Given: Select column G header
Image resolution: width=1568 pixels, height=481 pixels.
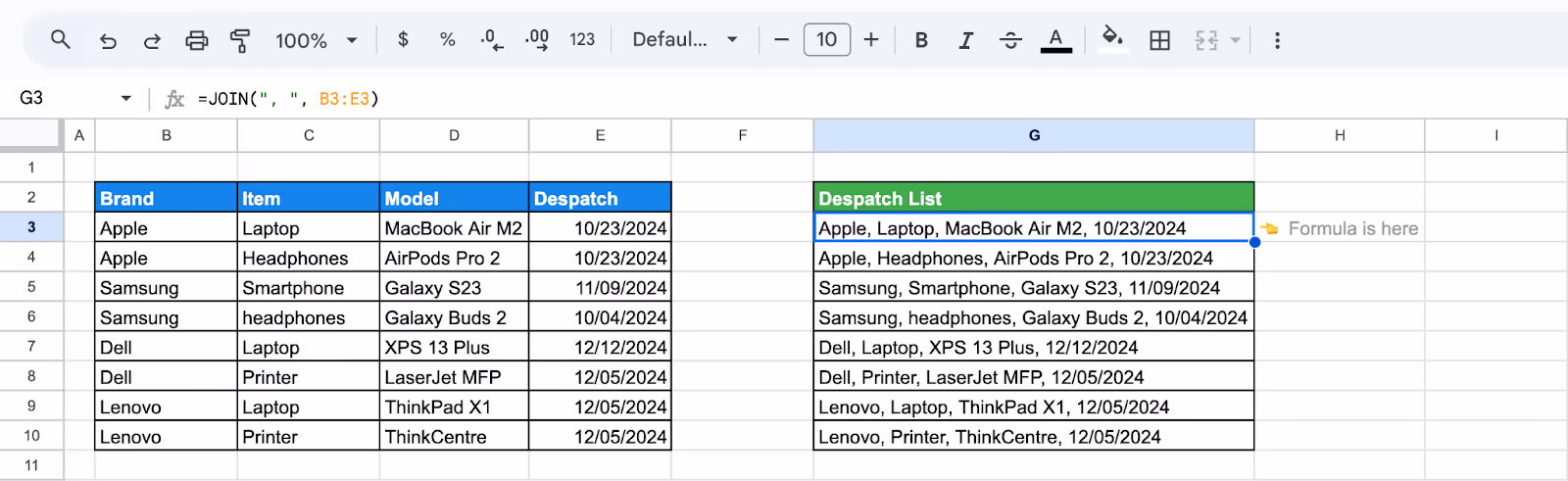Looking at the screenshot, I should point(1034,135).
